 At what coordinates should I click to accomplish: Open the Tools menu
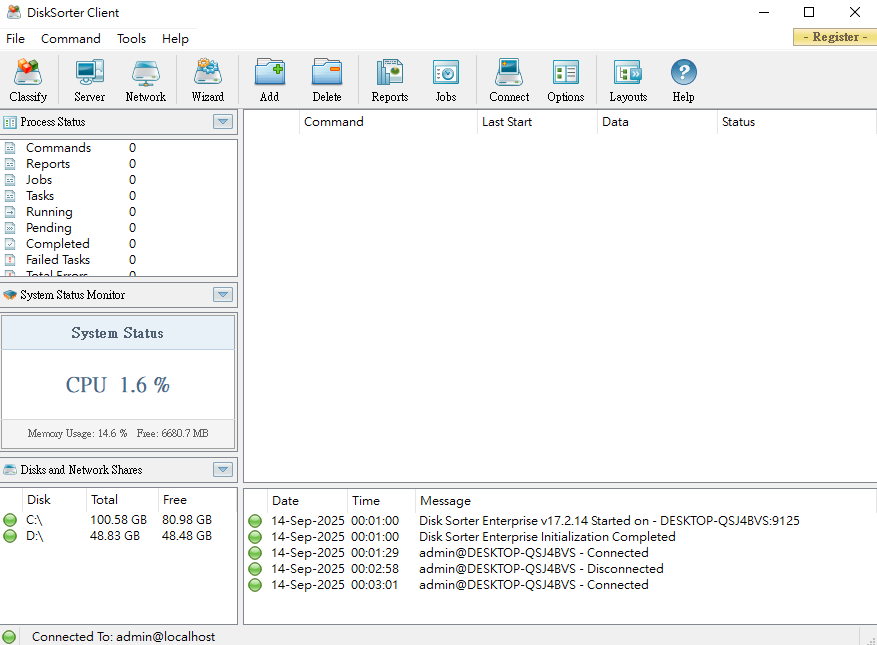point(131,39)
